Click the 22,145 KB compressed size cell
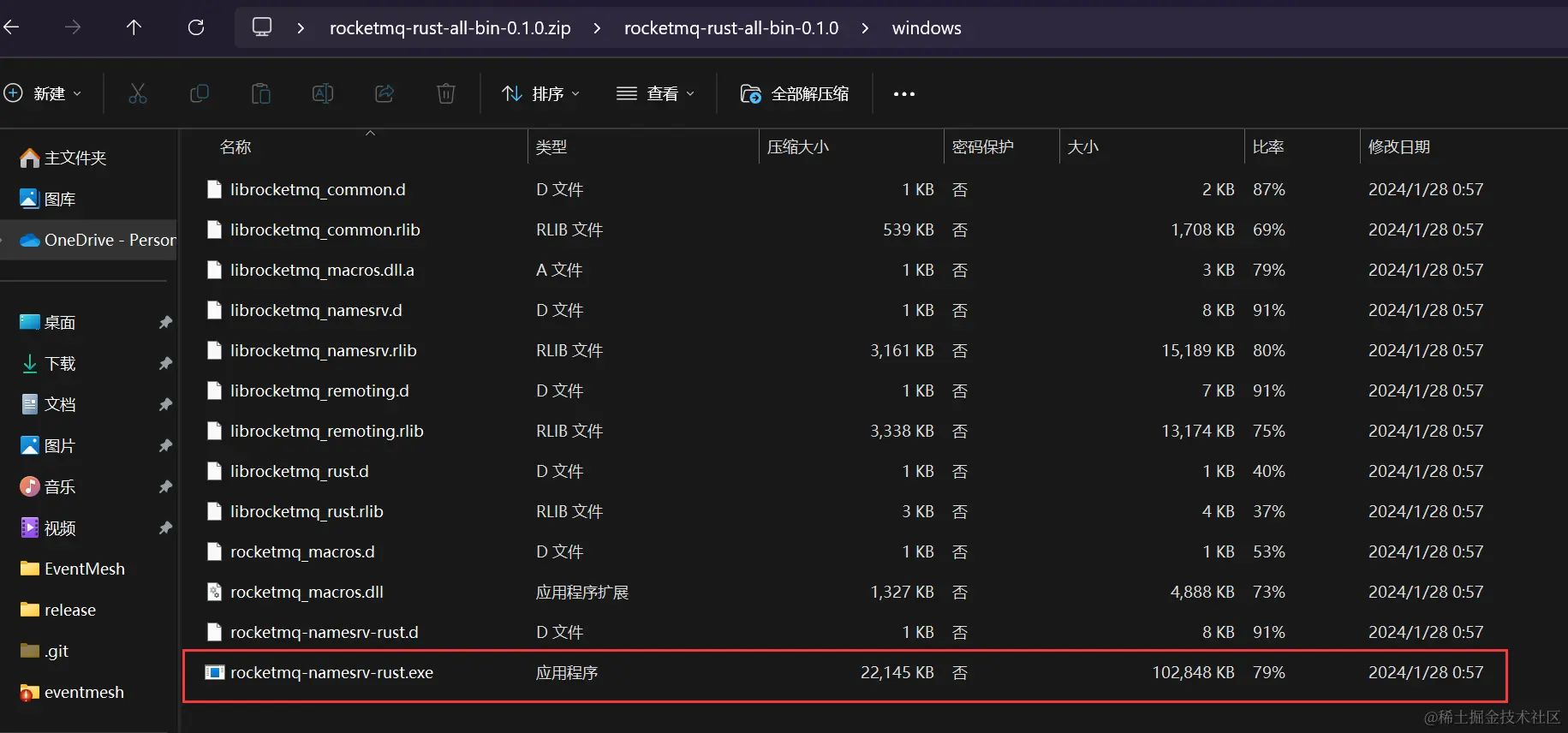This screenshot has height=733, width=1568. pos(897,672)
